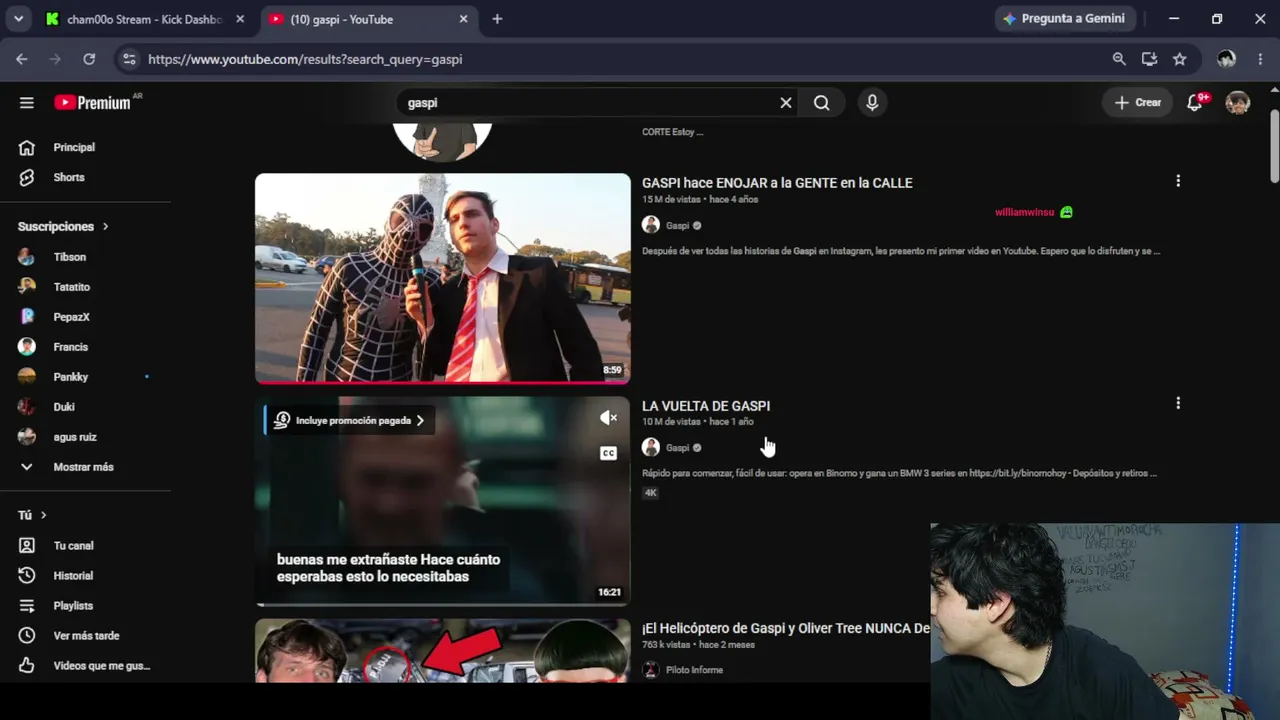Open Ver más tarde list

click(85, 636)
